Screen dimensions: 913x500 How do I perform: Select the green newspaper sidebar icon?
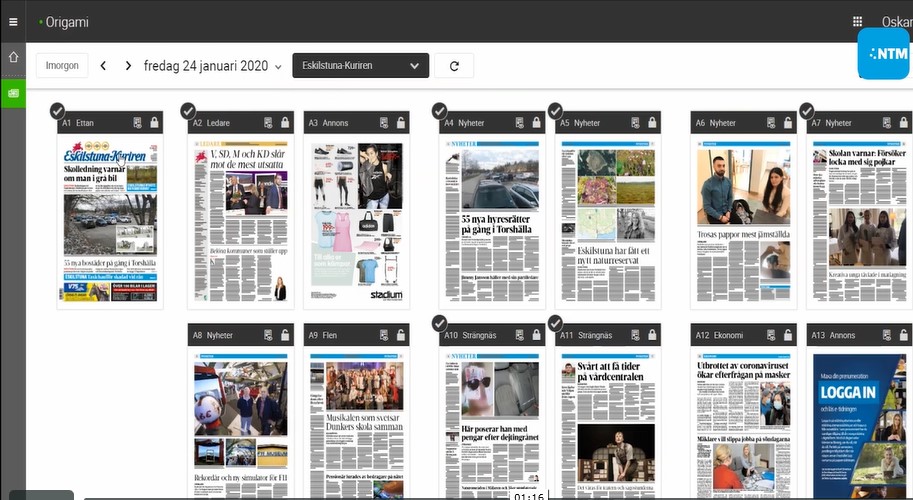(x=13, y=93)
